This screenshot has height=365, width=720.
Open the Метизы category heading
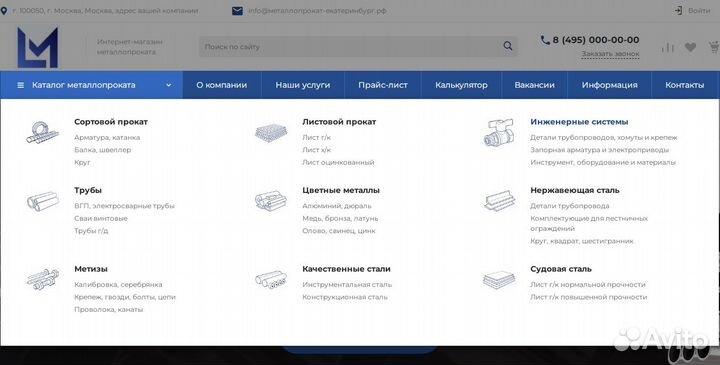pos(90,269)
